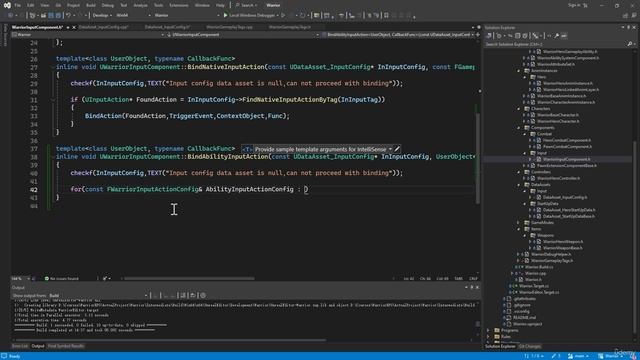Open Show output from Build dropdown
The width and height of the screenshot is (640, 360).
tap(98, 296)
